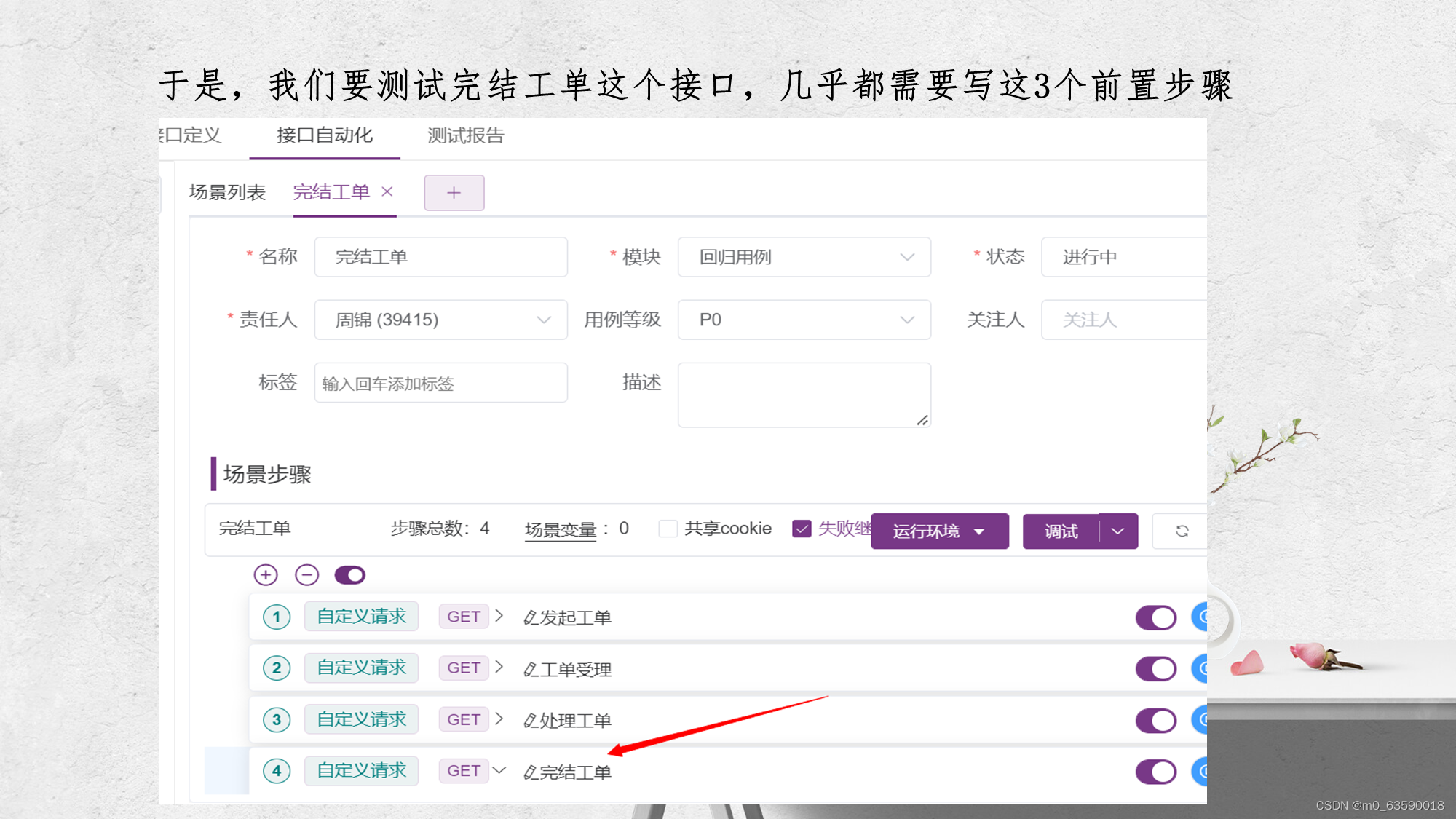Expand the 处理工单 step chevron
1456x819 pixels.
click(499, 719)
